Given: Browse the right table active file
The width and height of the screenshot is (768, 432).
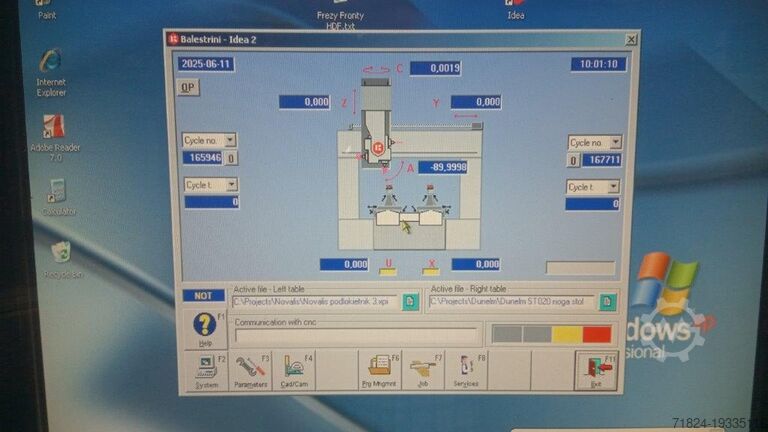Looking at the screenshot, I should click(607, 301).
